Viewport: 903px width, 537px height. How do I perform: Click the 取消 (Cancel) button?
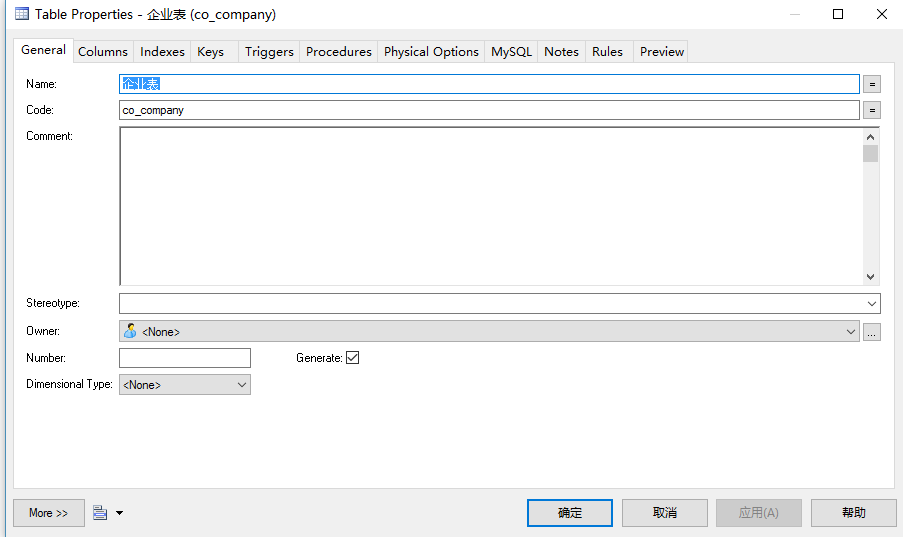pyautogui.click(x=665, y=513)
